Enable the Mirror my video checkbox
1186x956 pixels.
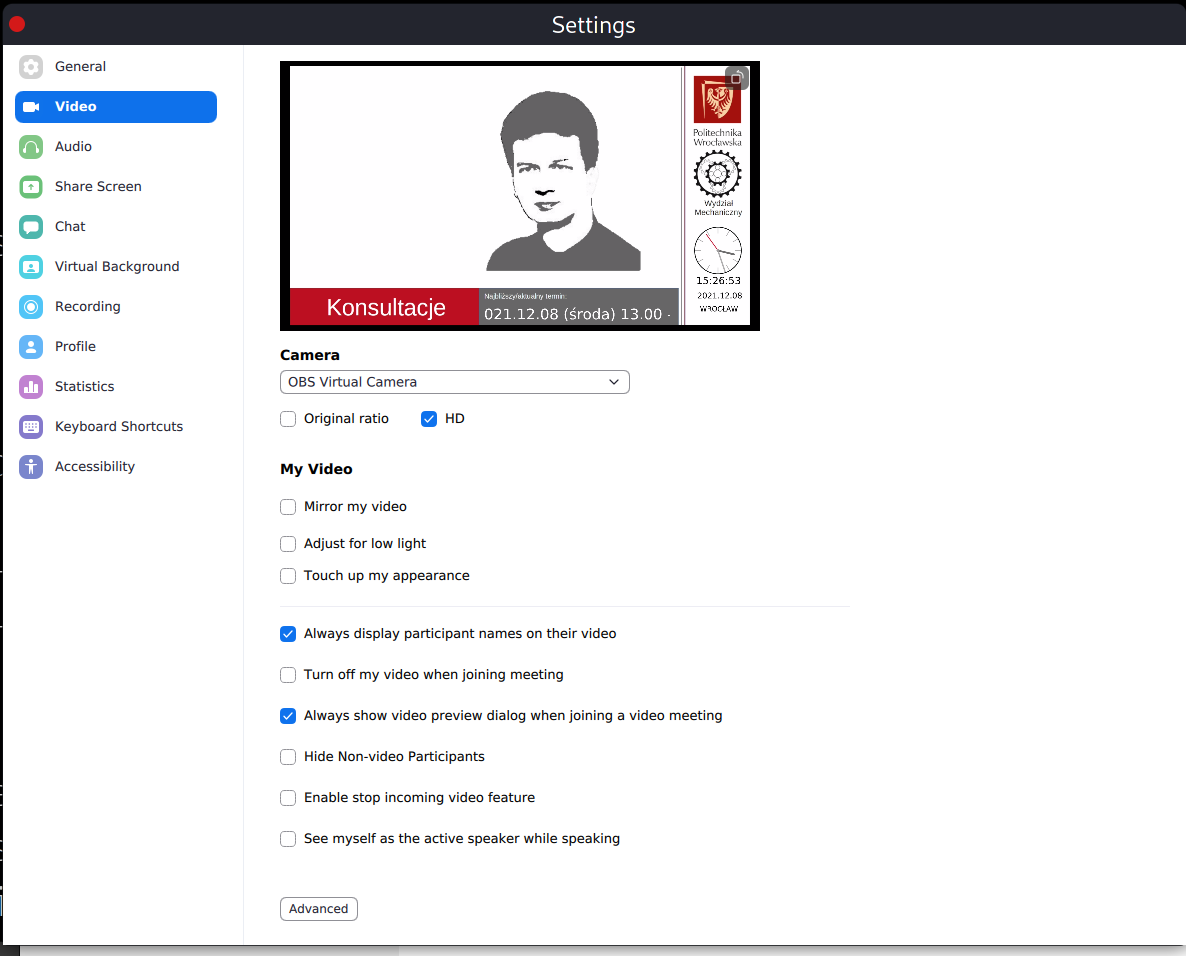click(288, 507)
